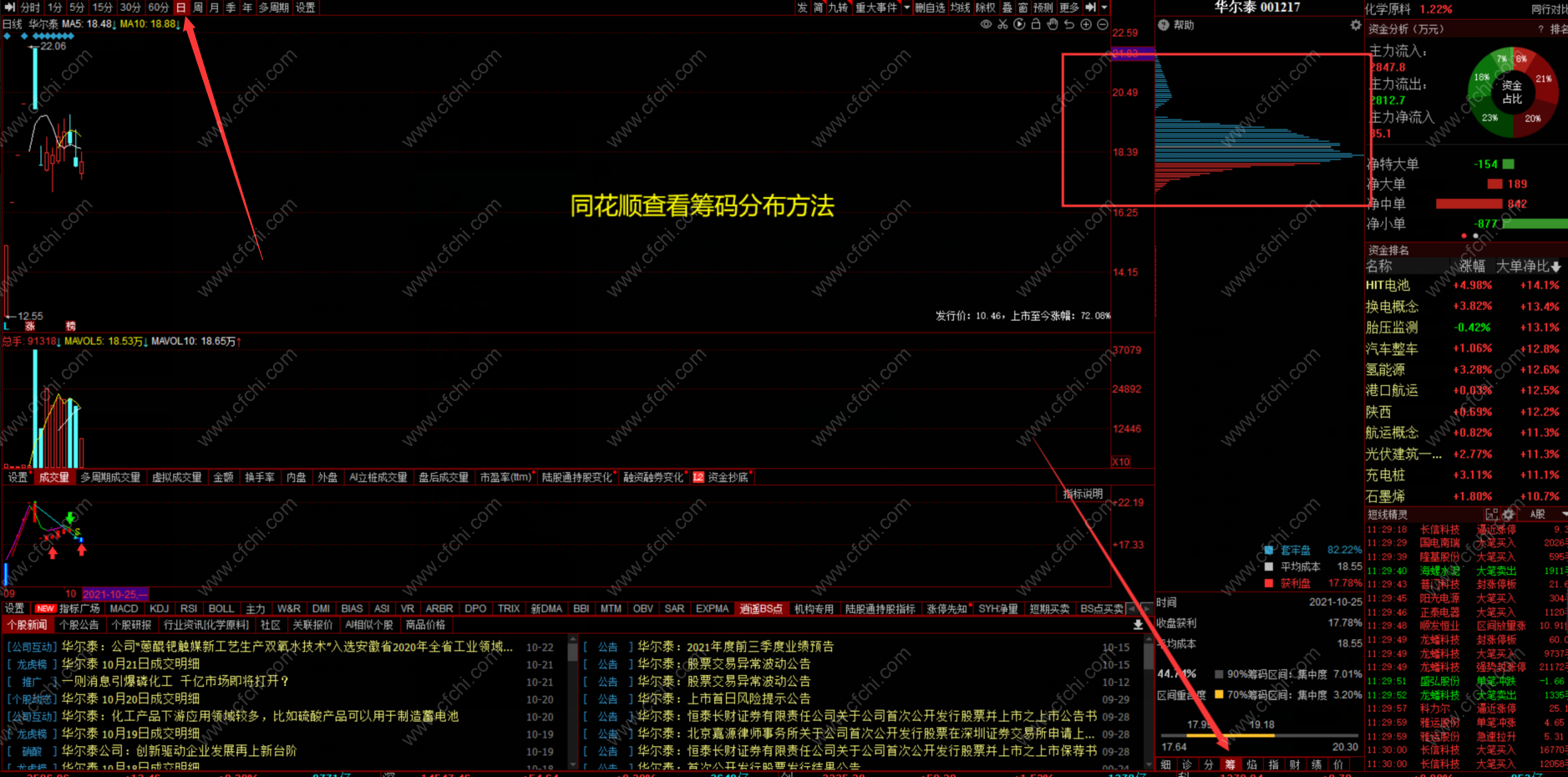
Task: Open the 个股研报 tab
Action: coord(131,625)
